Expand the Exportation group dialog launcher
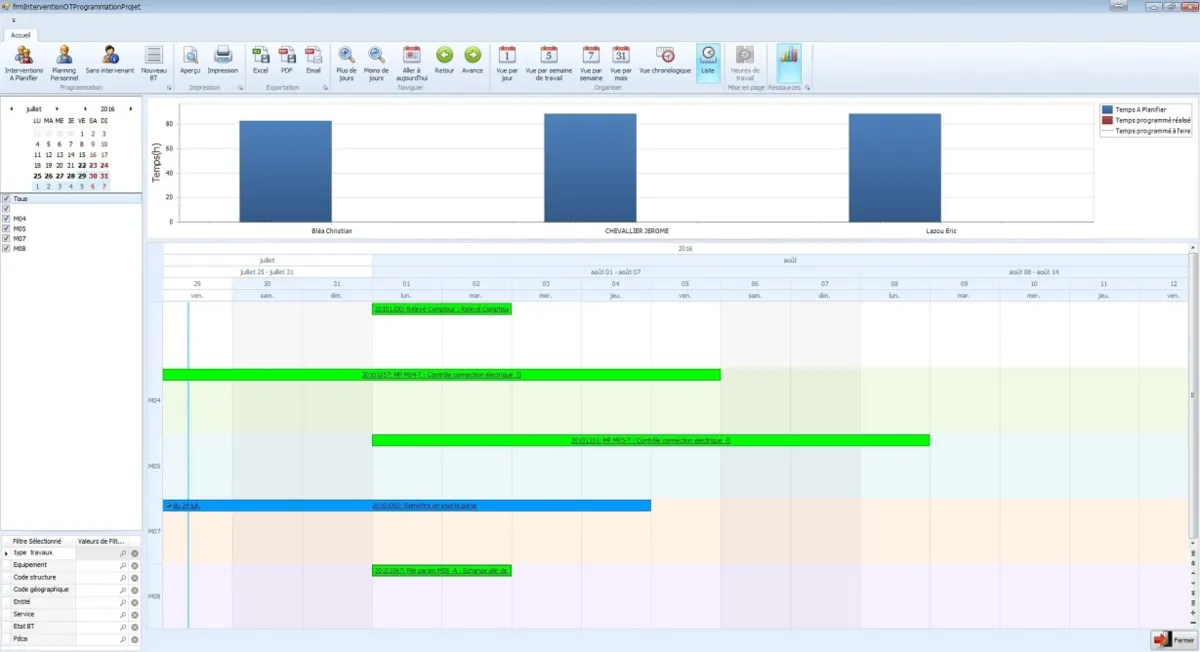Viewport: 1200px width, 652px height. click(325, 88)
